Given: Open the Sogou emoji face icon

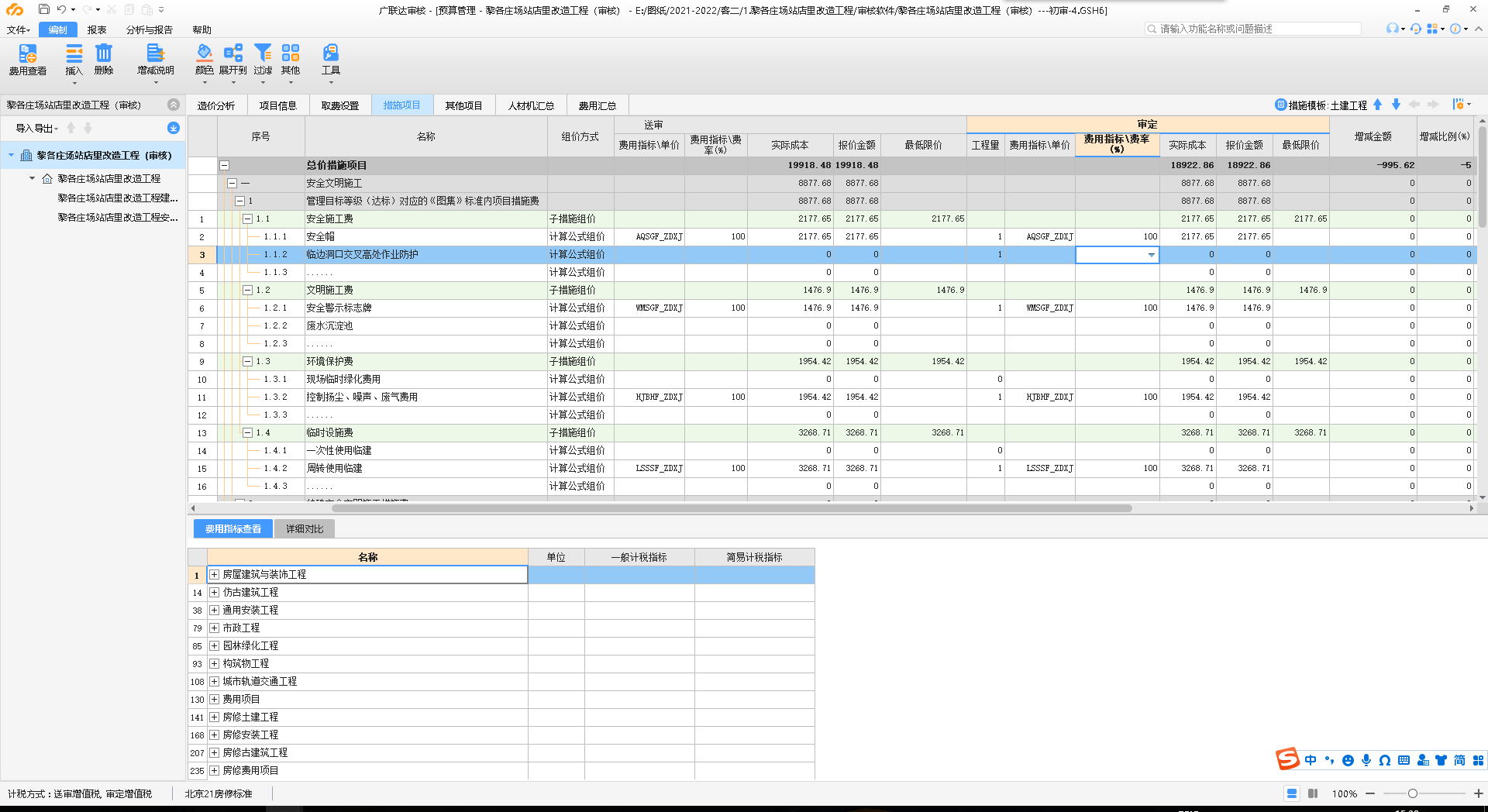Looking at the screenshot, I should point(1348,760).
